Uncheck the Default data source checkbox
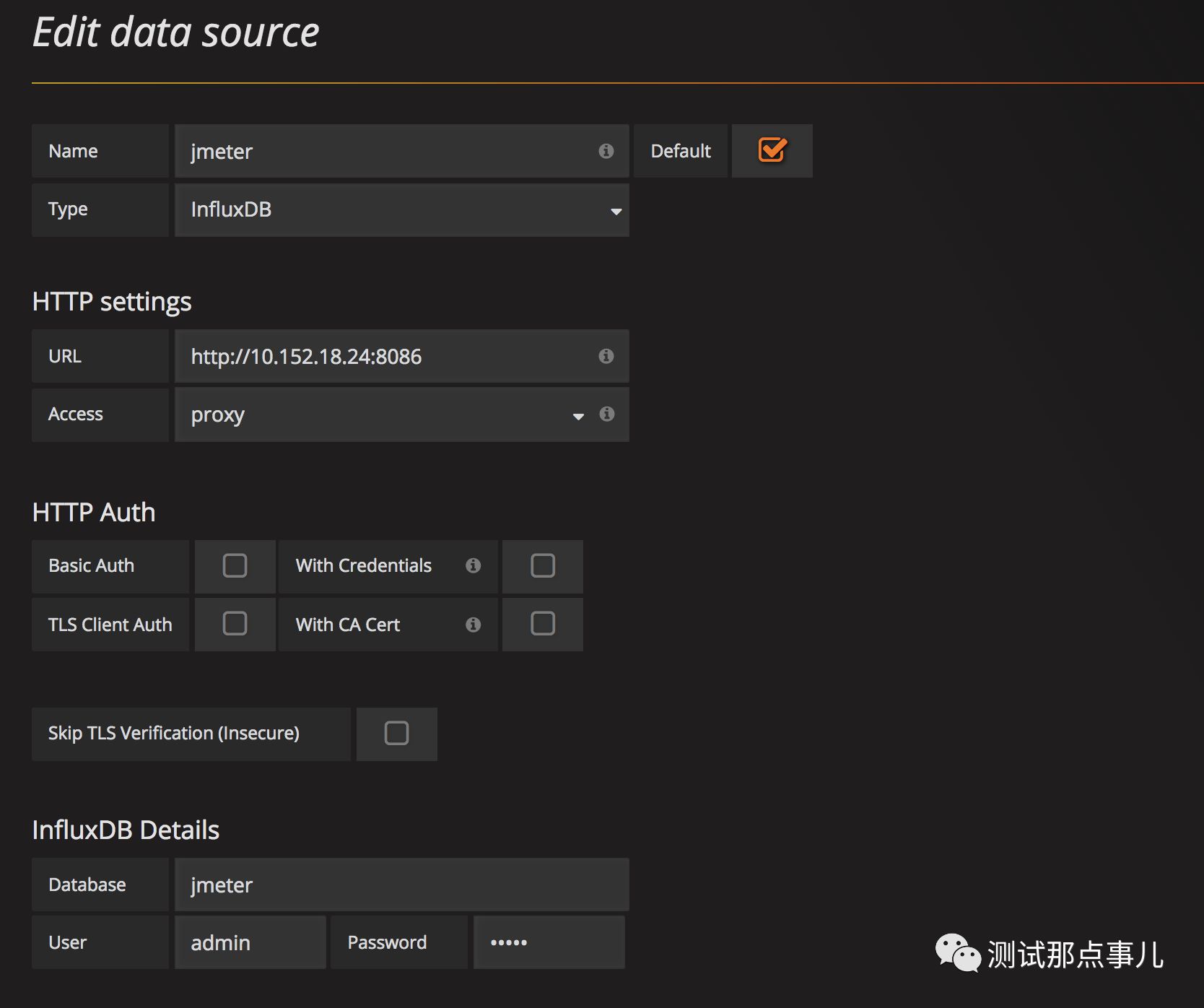The height and width of the screenshot is (1008, 1204). pos(772,150)
